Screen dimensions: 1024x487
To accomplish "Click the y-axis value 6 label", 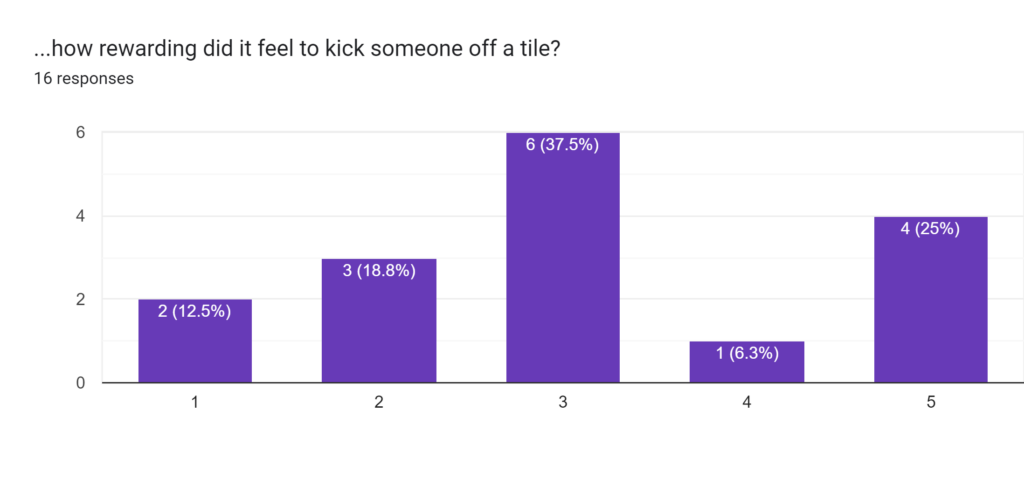I will (x=79, y=133).
